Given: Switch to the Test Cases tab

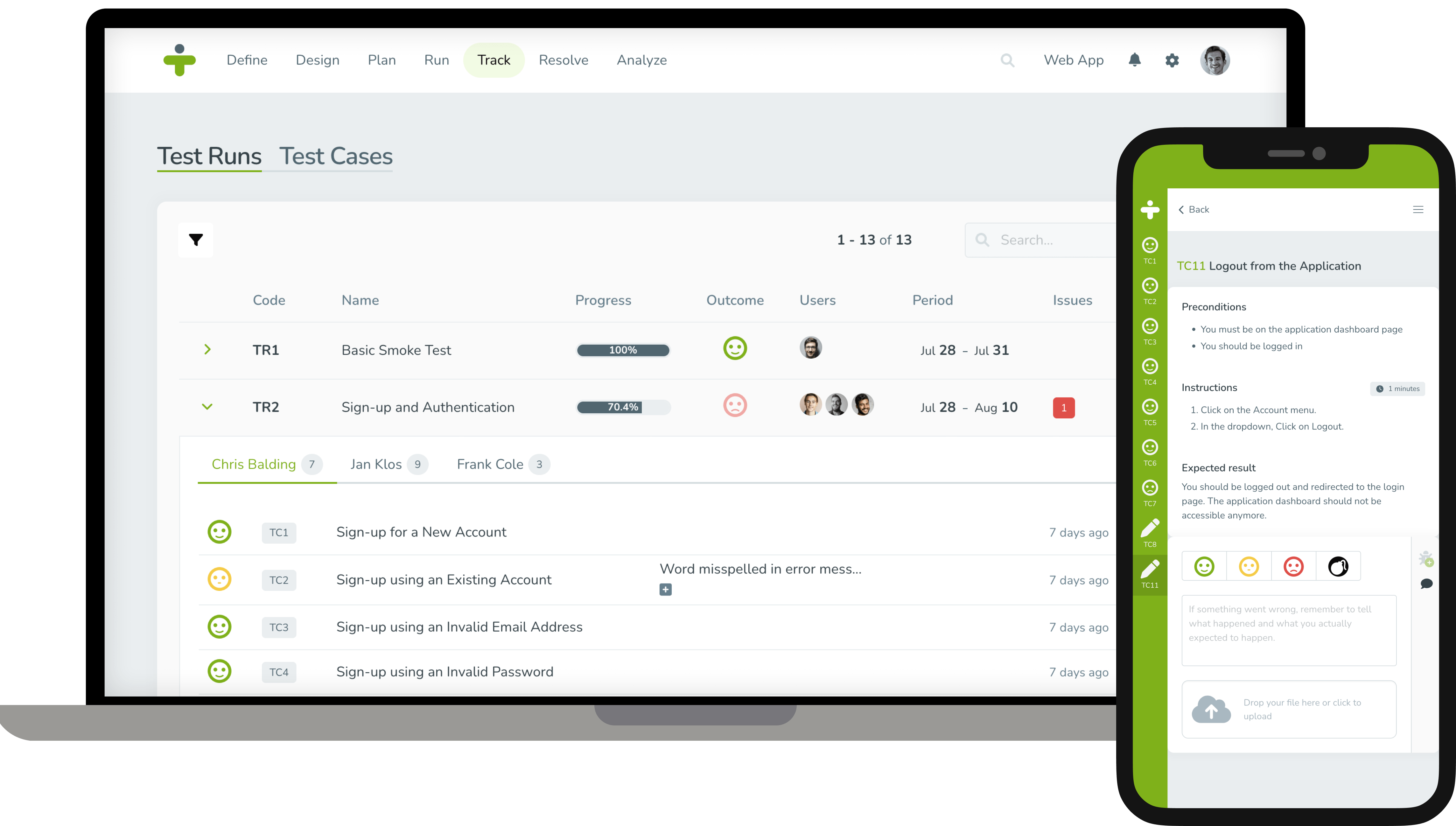Looking at the screenshot, I should [x=336, y=155].
